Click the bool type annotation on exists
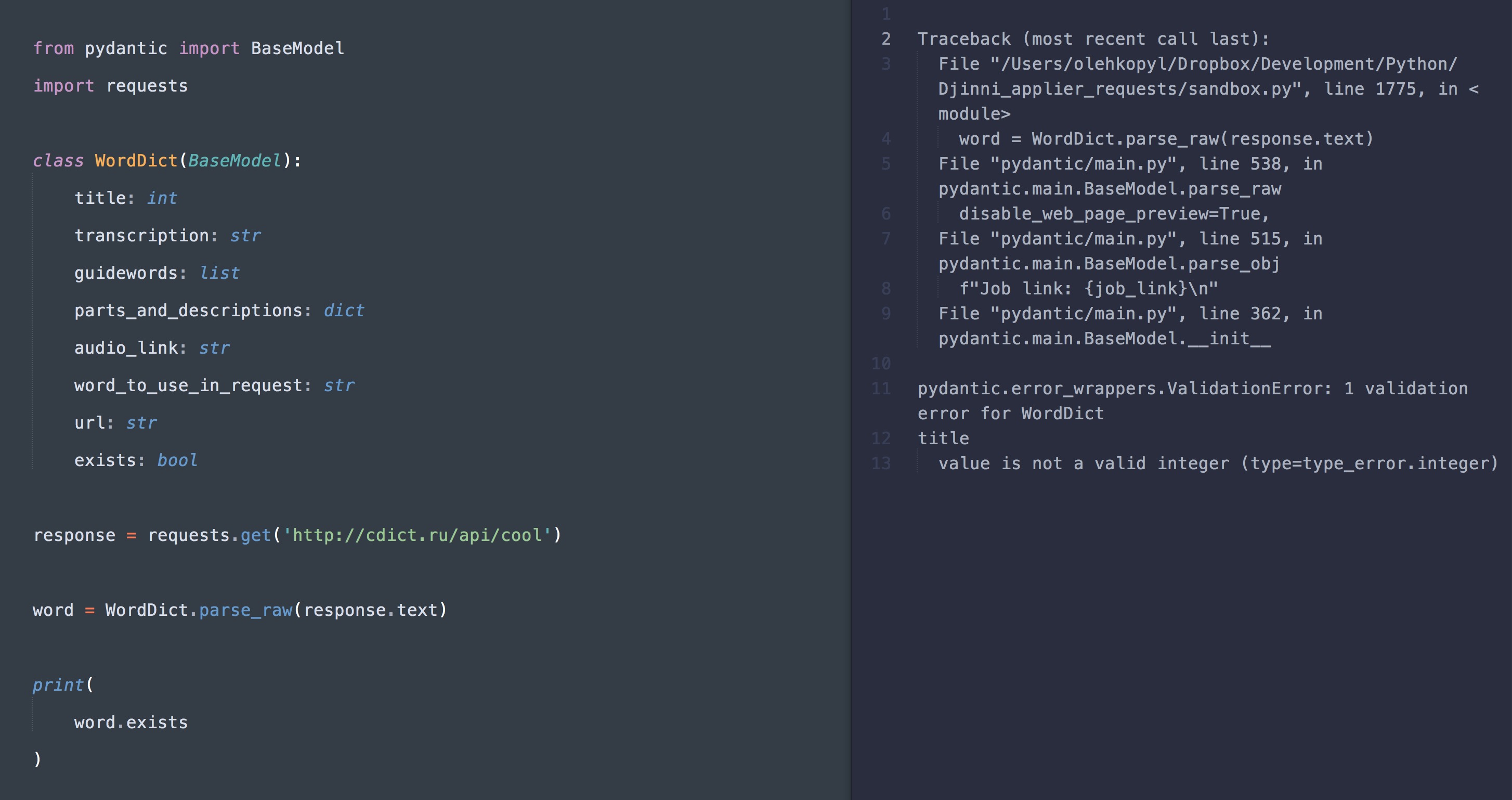Viewport: 1512px width, 800px height. (177, 460)
